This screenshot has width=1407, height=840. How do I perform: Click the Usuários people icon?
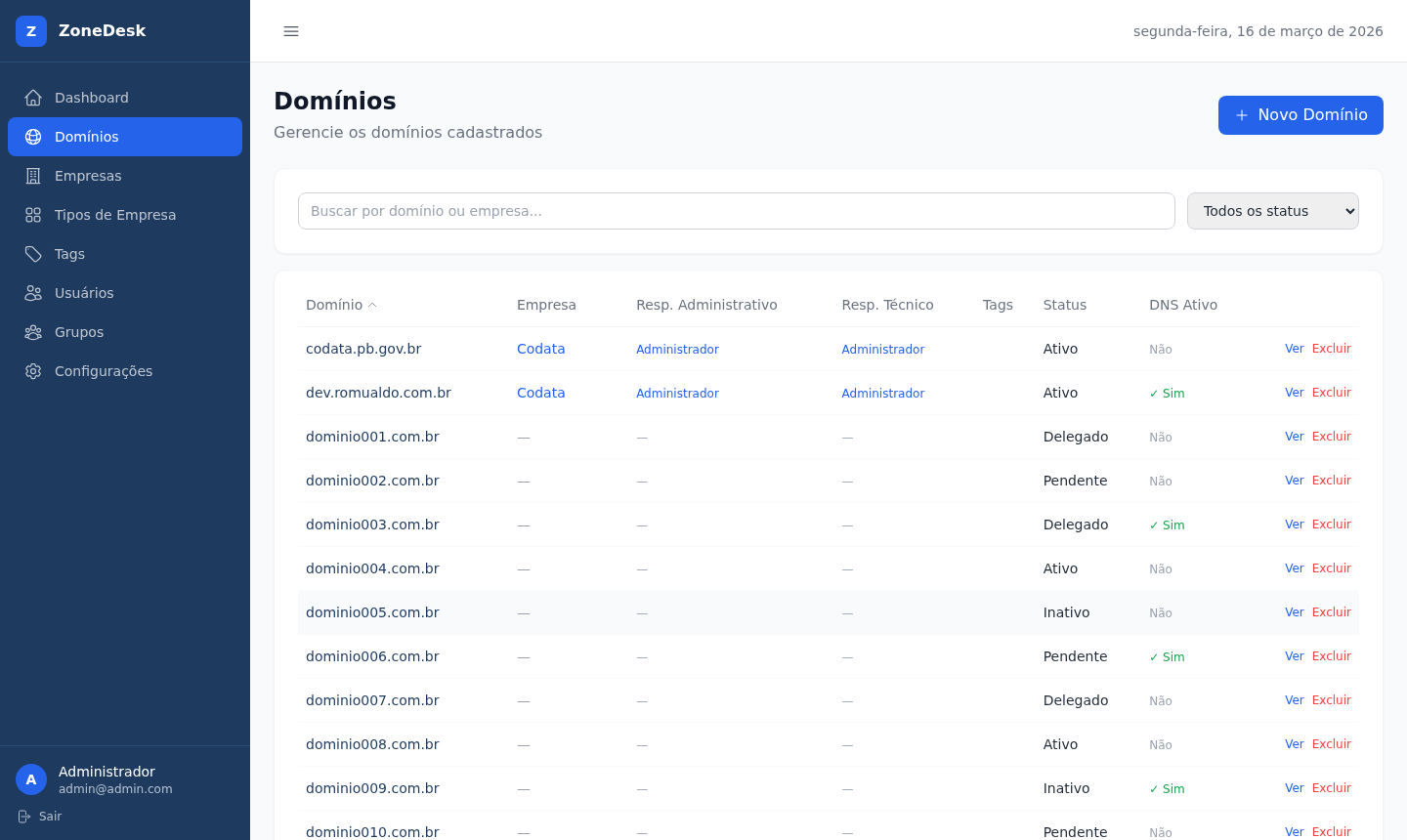tap(33, 293)
